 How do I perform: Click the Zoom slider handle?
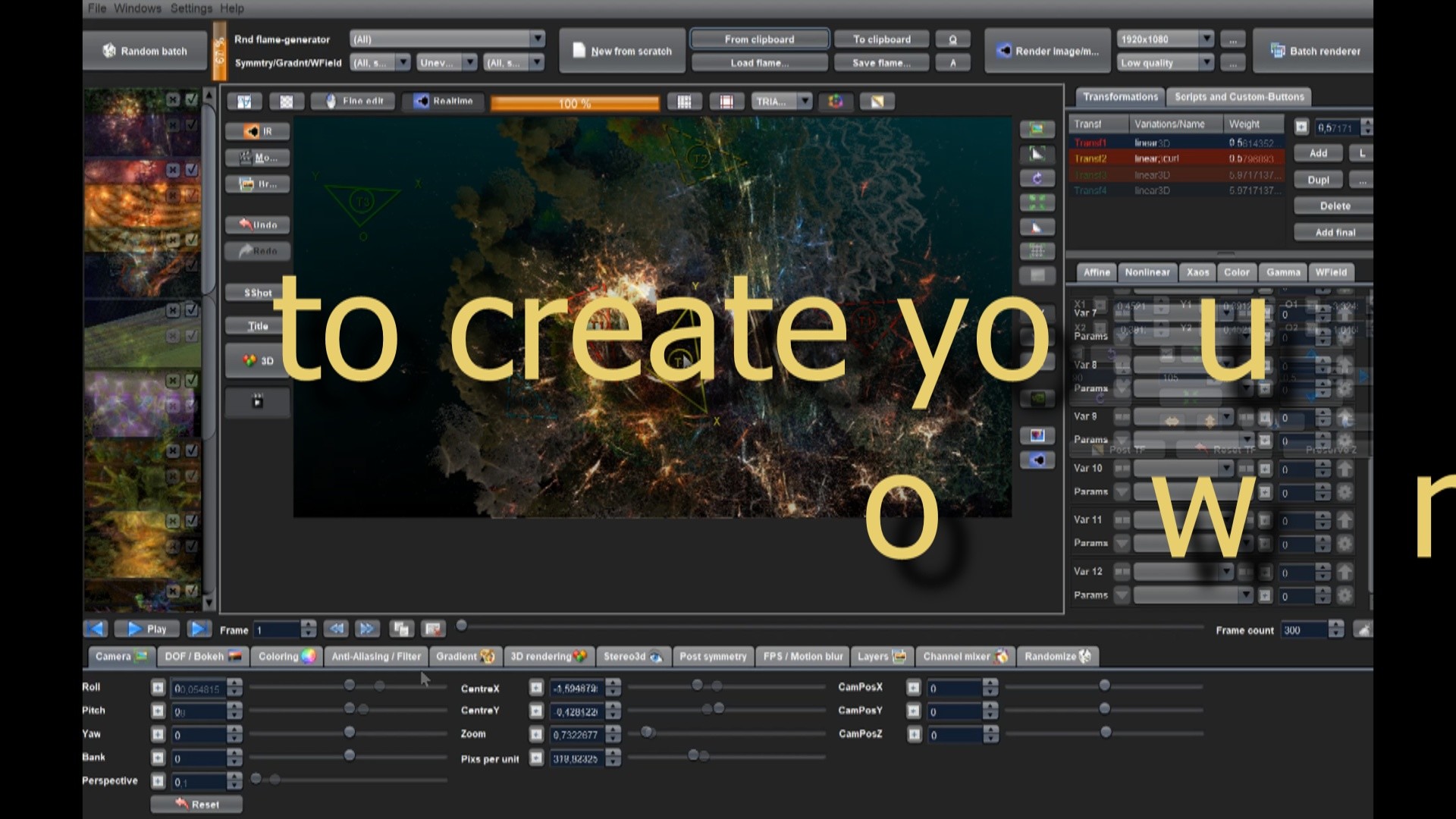point(647,733)
